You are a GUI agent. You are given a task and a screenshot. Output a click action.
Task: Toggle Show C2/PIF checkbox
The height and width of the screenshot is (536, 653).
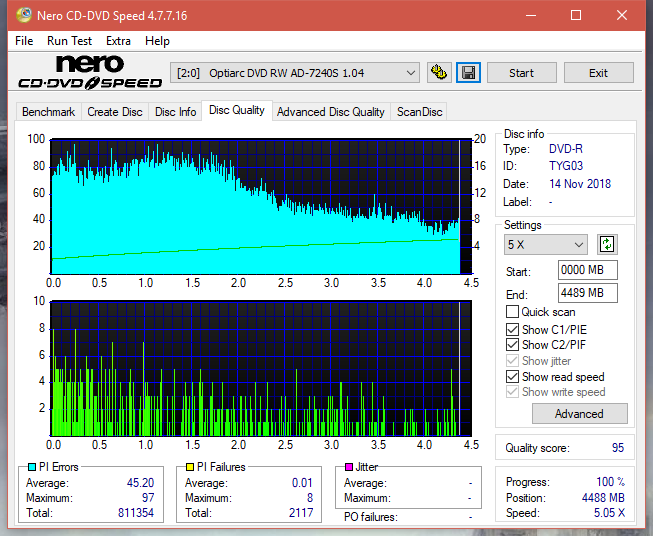coord(512,344)
